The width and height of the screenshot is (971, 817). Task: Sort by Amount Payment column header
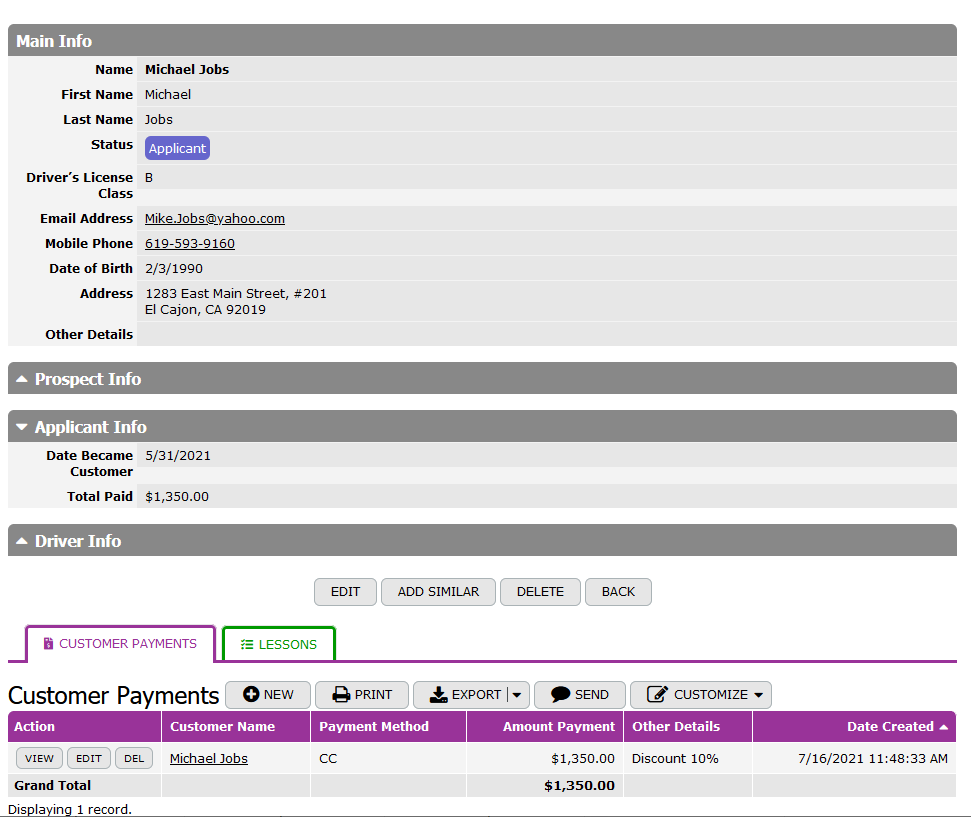click(x=558, y=727)
